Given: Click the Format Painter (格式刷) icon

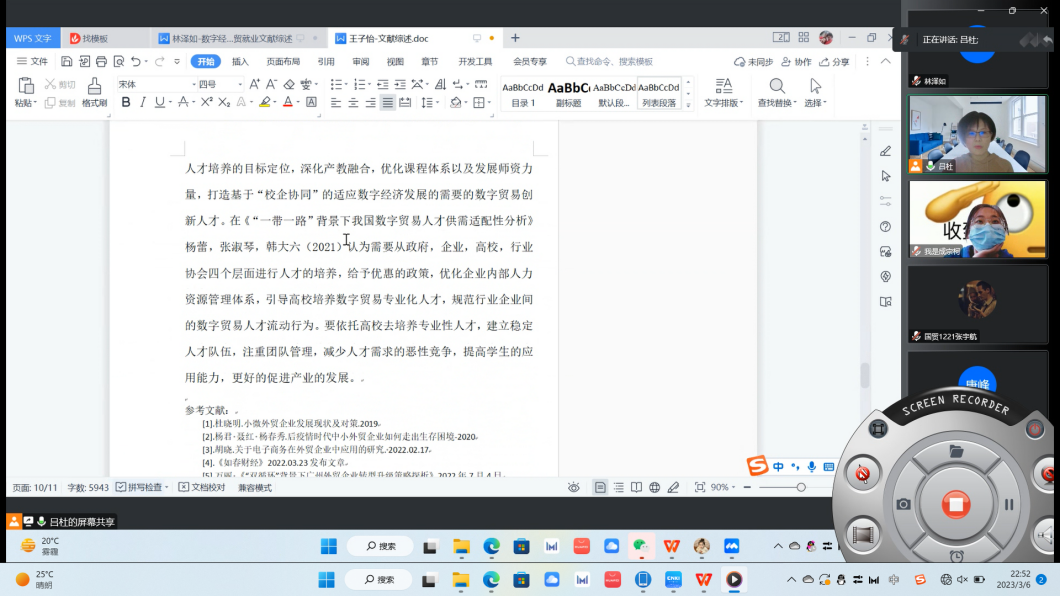Looking at the screenshot, I should tap(94, 91).
